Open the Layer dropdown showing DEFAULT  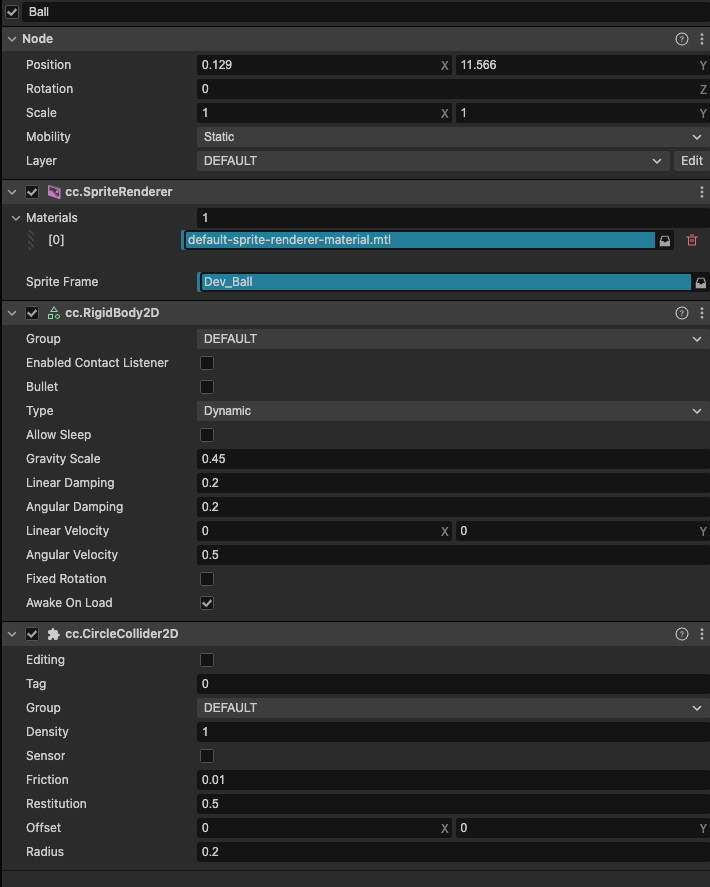pos(433,161)
